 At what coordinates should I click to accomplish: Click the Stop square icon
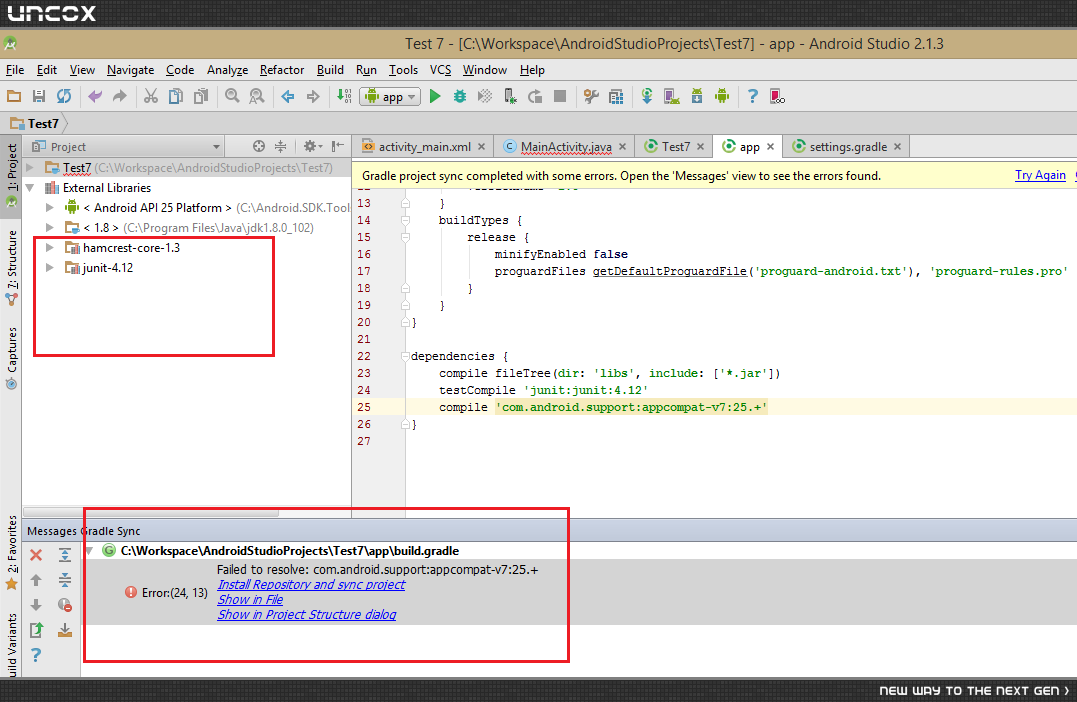coord(560,96)
